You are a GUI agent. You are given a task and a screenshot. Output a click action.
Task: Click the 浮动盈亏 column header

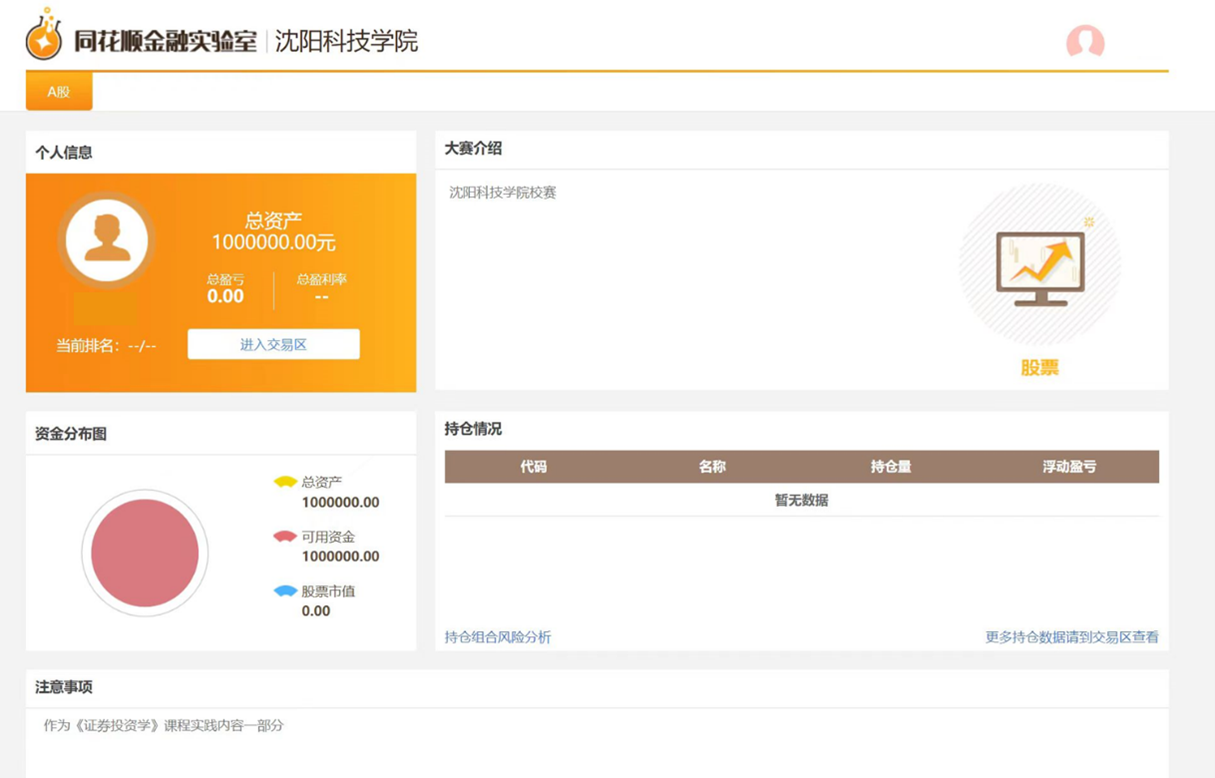click(1069, 467)
